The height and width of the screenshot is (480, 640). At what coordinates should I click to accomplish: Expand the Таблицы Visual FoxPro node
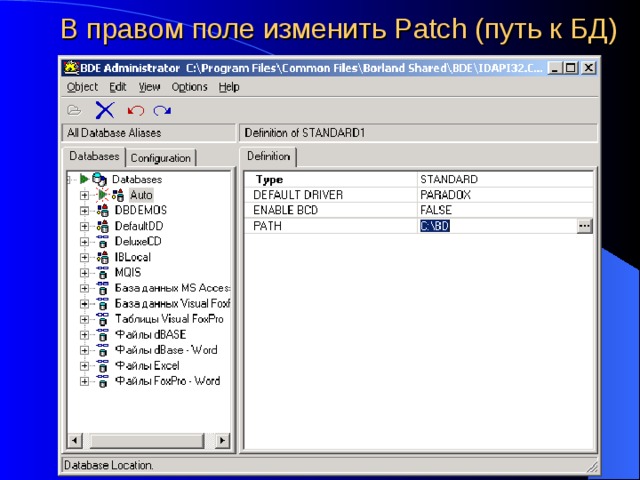(x=84, y=319)
